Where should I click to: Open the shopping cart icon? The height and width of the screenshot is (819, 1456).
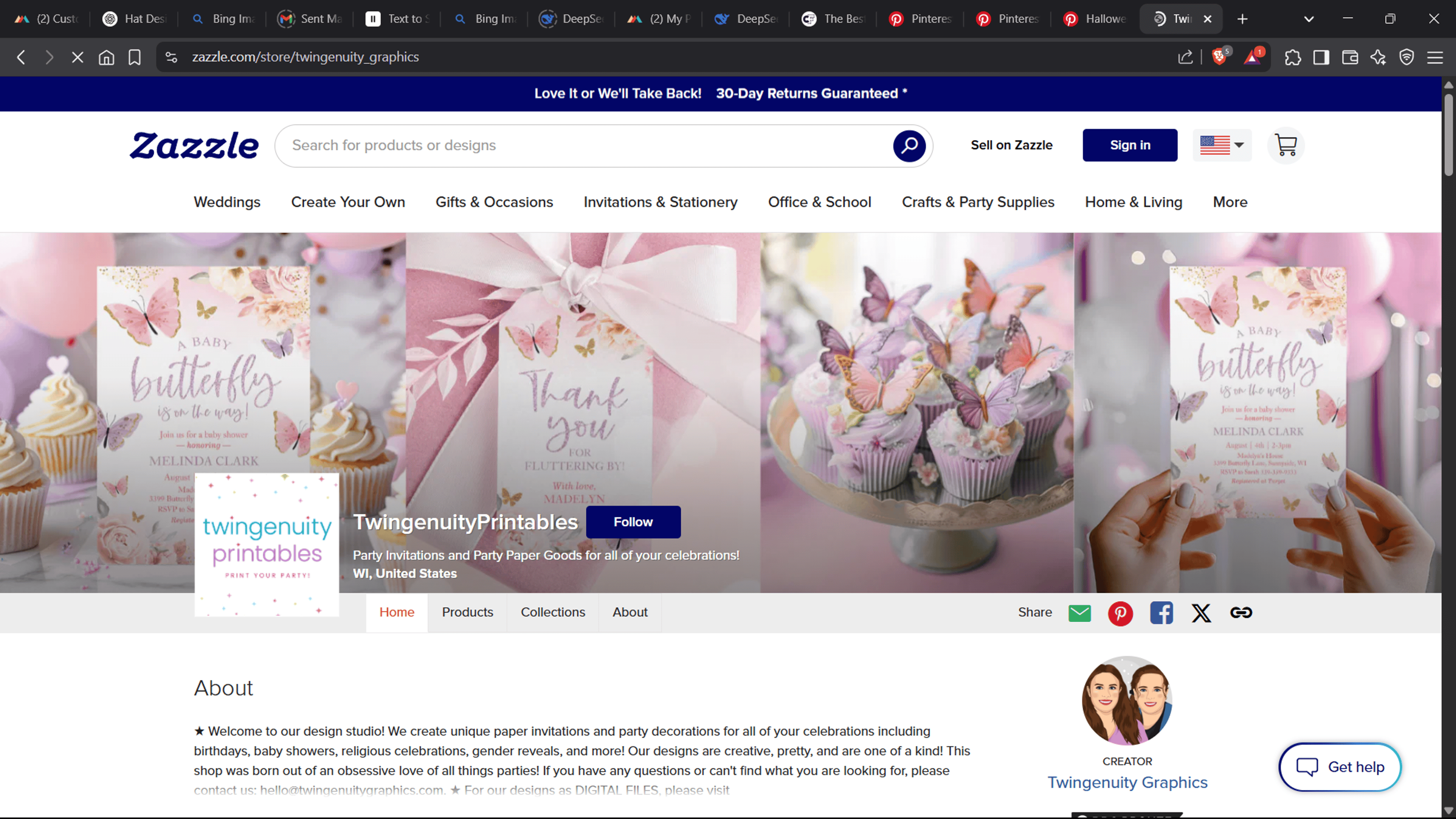pos(1286,146)
